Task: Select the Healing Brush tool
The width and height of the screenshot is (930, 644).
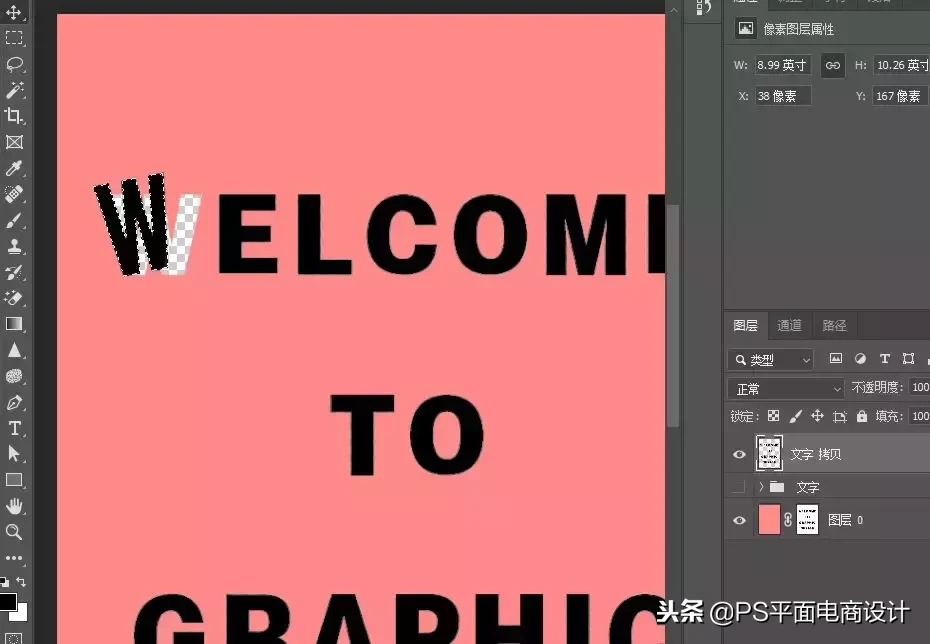Action: pos(14,194)
